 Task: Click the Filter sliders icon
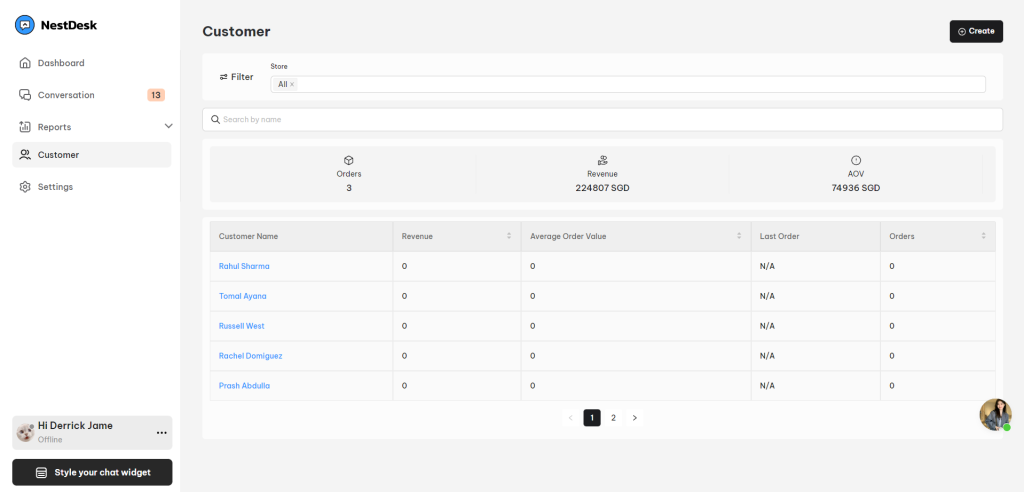pyautogui.click(x=224, y=77)
